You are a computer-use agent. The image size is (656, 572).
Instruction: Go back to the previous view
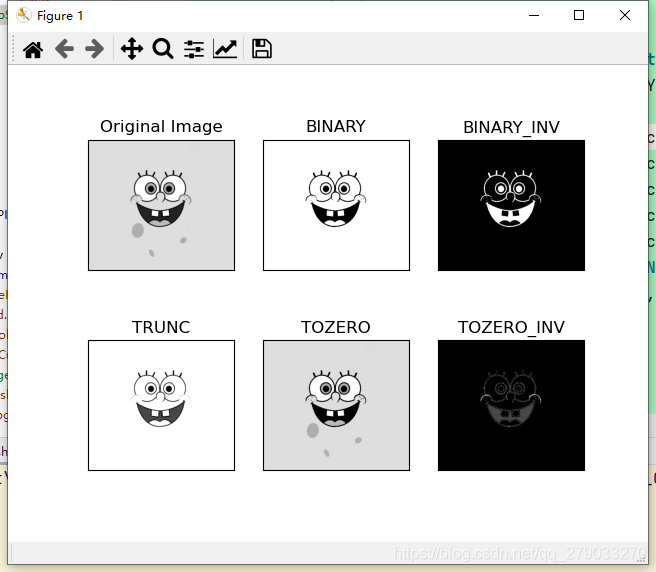click(x=64, y=49)
